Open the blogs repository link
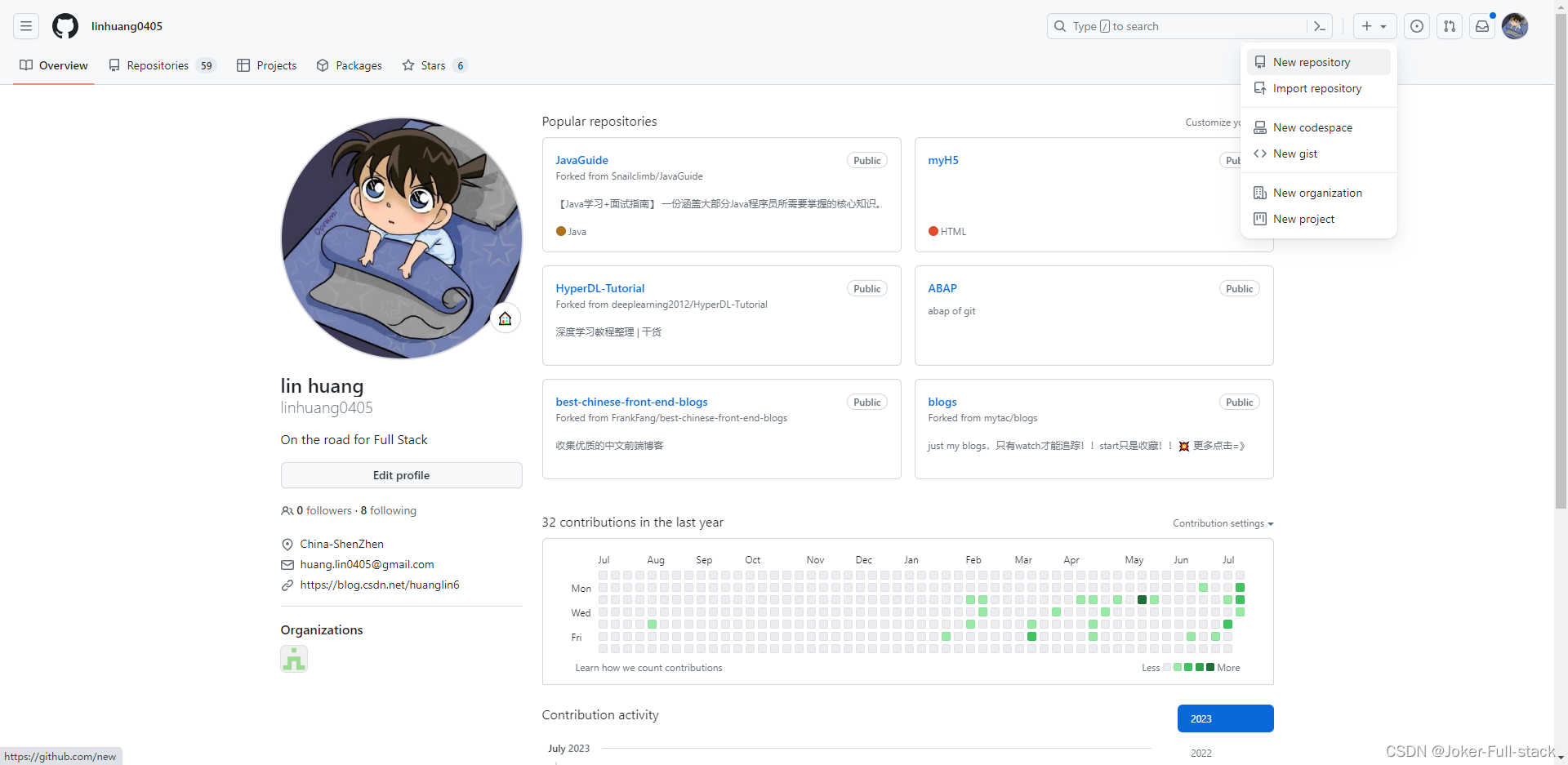The image size is (1568, 765). pyautogui.click(x=942, y=402)
